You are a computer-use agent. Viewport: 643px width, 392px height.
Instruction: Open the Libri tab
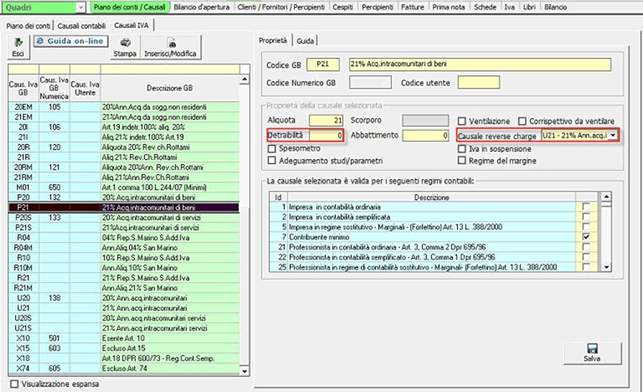pos(529,7)
